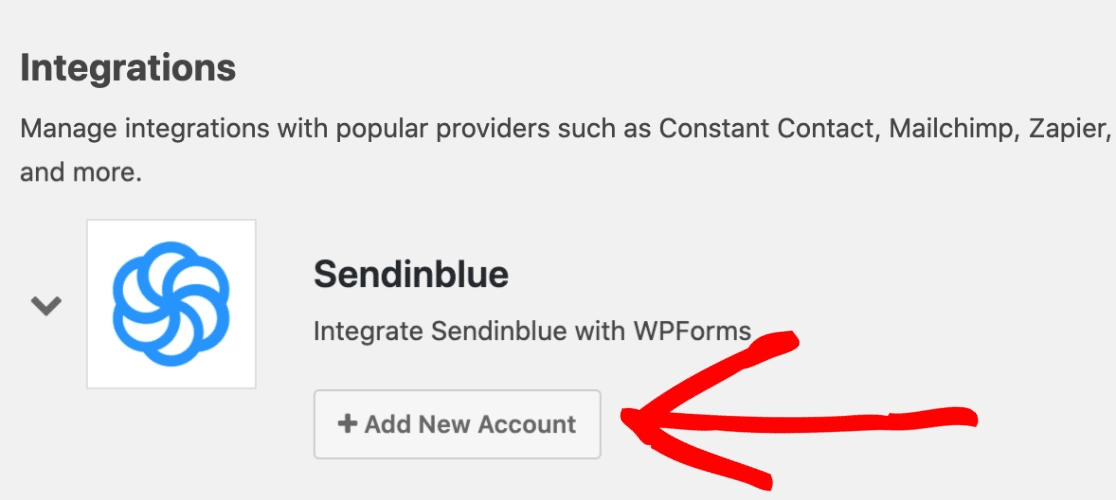Click the plus icon on Add New Account
Viewport: 1116px width, 500px height.
[x=347, y=424]
